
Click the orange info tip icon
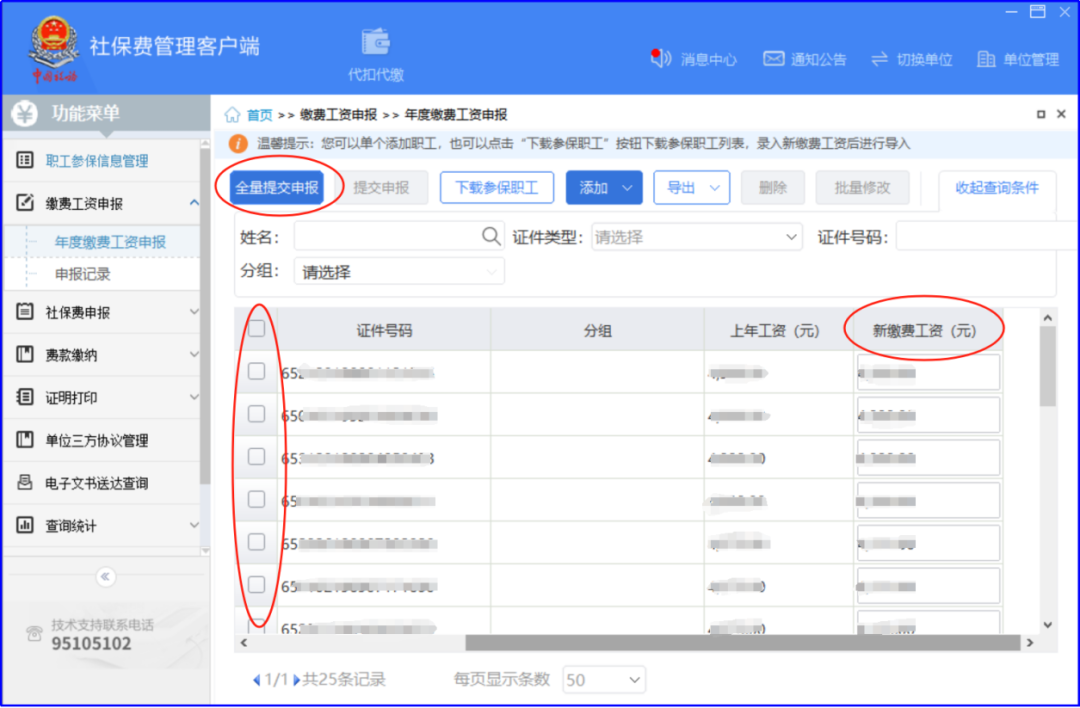[x=238, y=143]
